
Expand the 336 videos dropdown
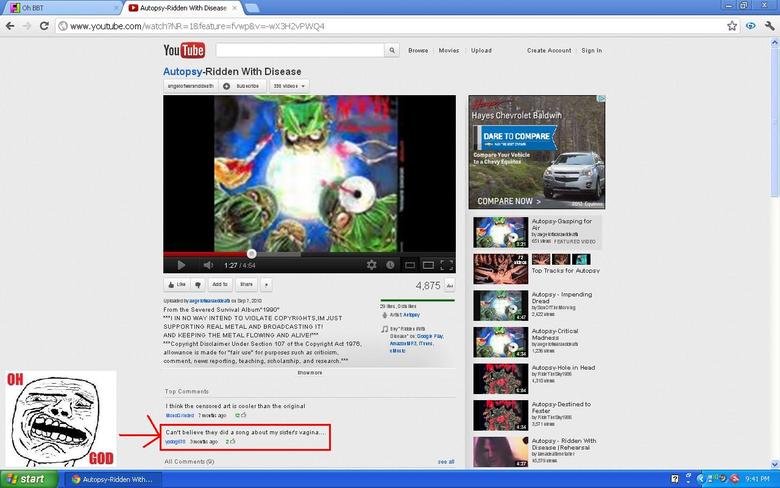[x=289, y=86]
